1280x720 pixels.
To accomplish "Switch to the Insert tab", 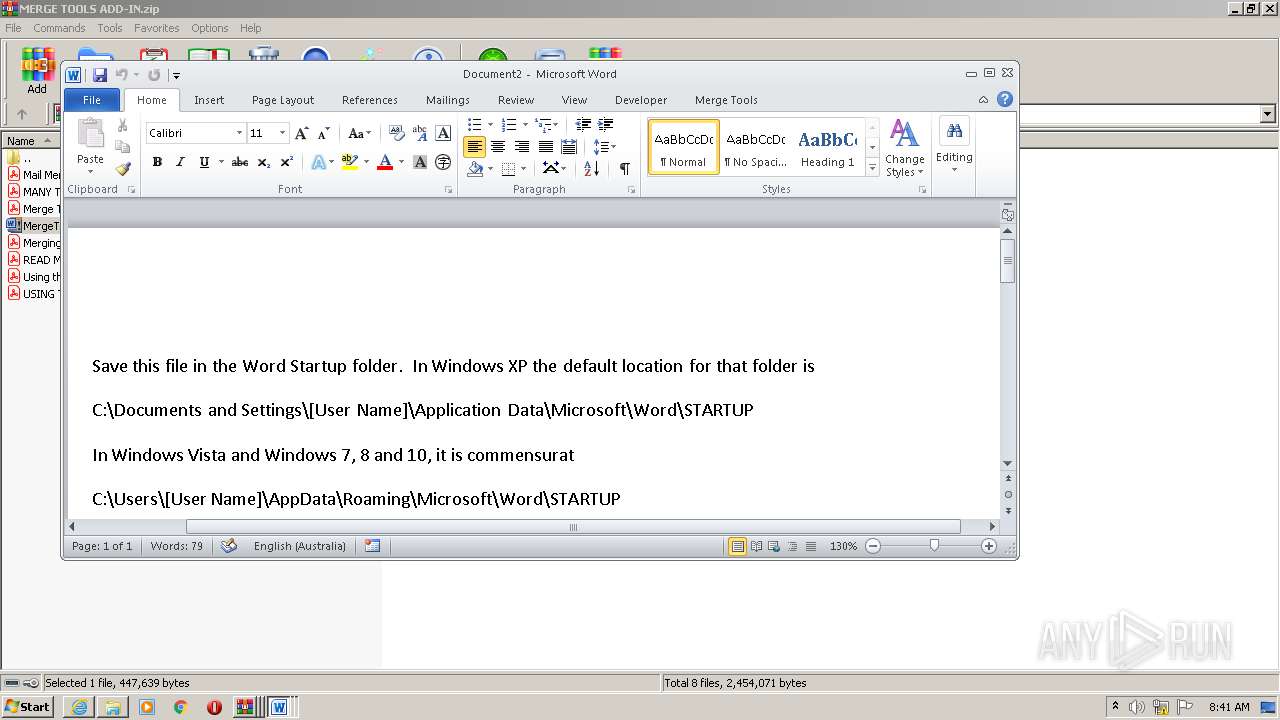I will [x=209, y=100].
